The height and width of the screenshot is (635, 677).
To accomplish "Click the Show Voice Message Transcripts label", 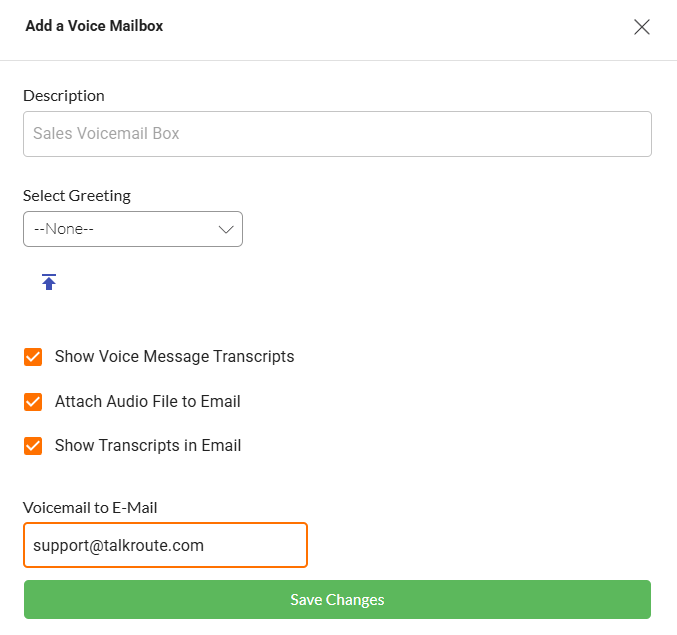I will pyautogui.click(x=174, y=357).
